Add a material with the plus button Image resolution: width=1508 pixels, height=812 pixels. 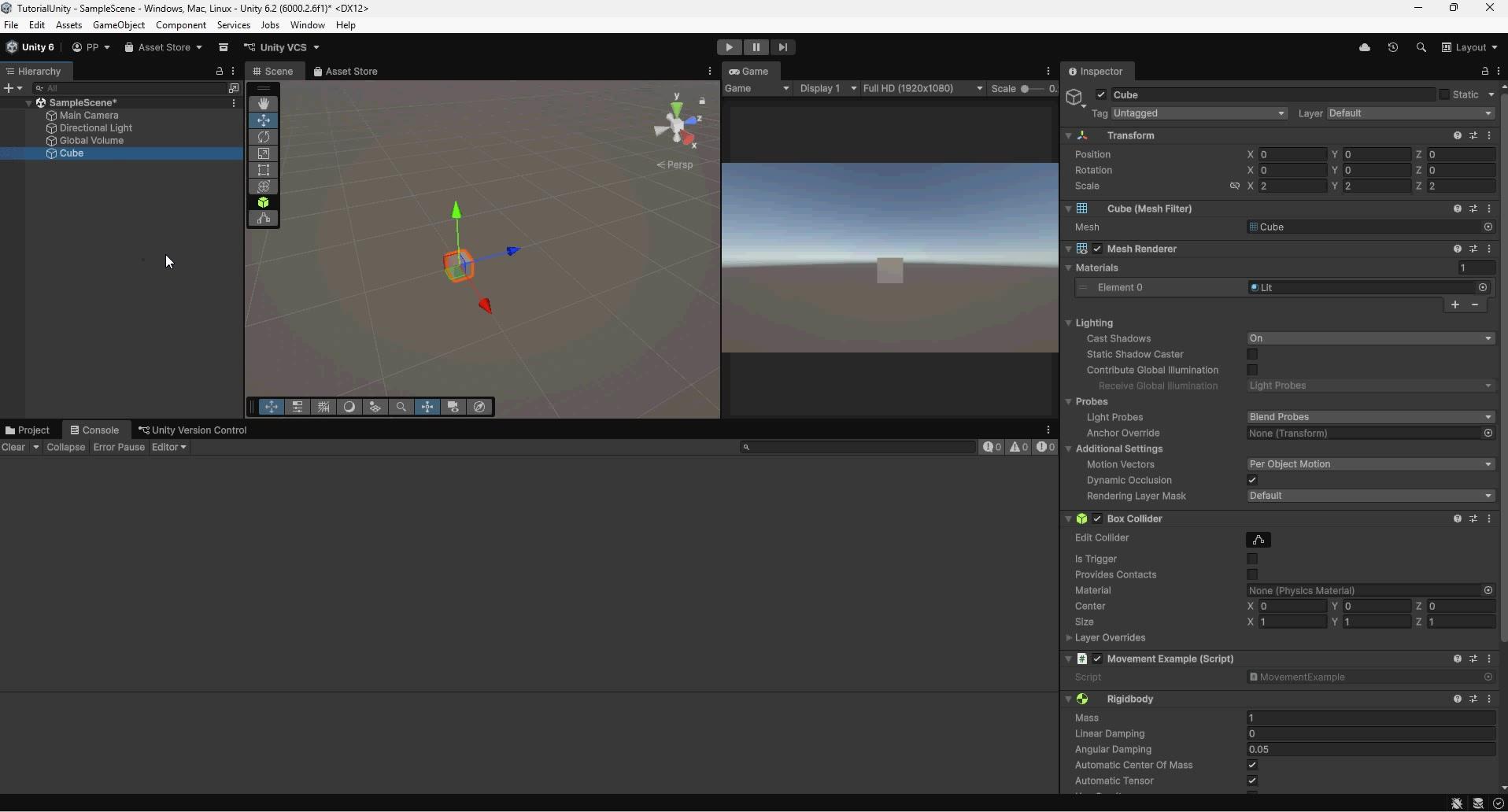(x=1455, y=305)
